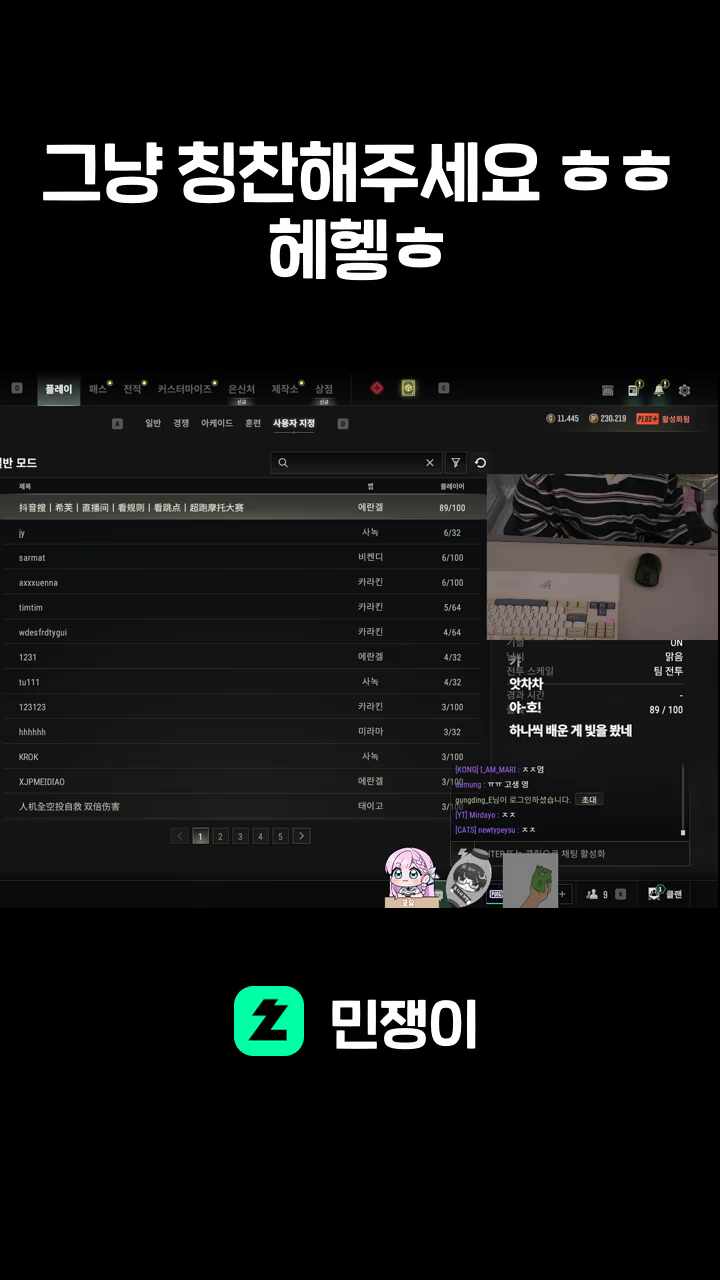Image resolution: width=720 pixels, height=1280 pixels.
Task: Click the Mirdayo chat name
Action: click(x=482, y=815)
